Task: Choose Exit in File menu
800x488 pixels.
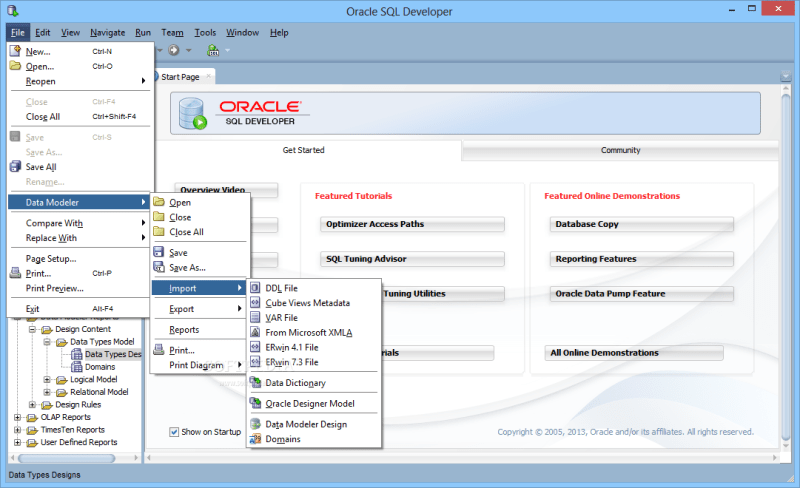Action: pyautogui.click(x=81, y=308)
